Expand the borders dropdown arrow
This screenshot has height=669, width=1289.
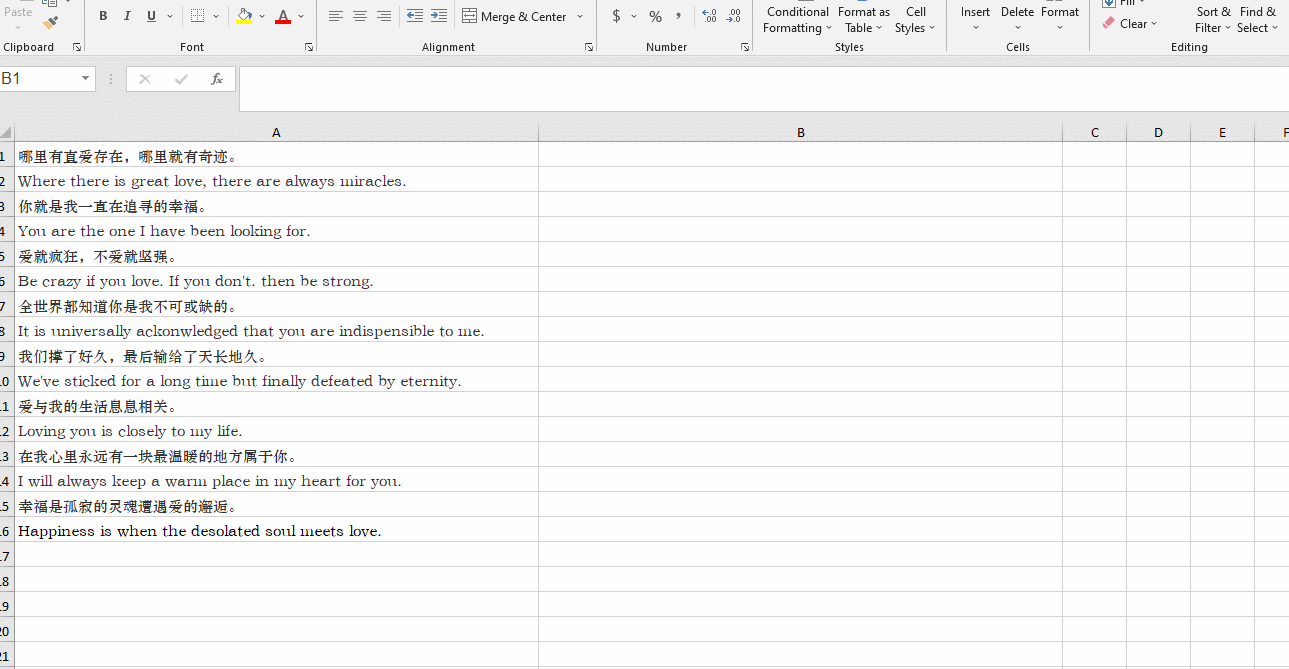coord(216,16)
